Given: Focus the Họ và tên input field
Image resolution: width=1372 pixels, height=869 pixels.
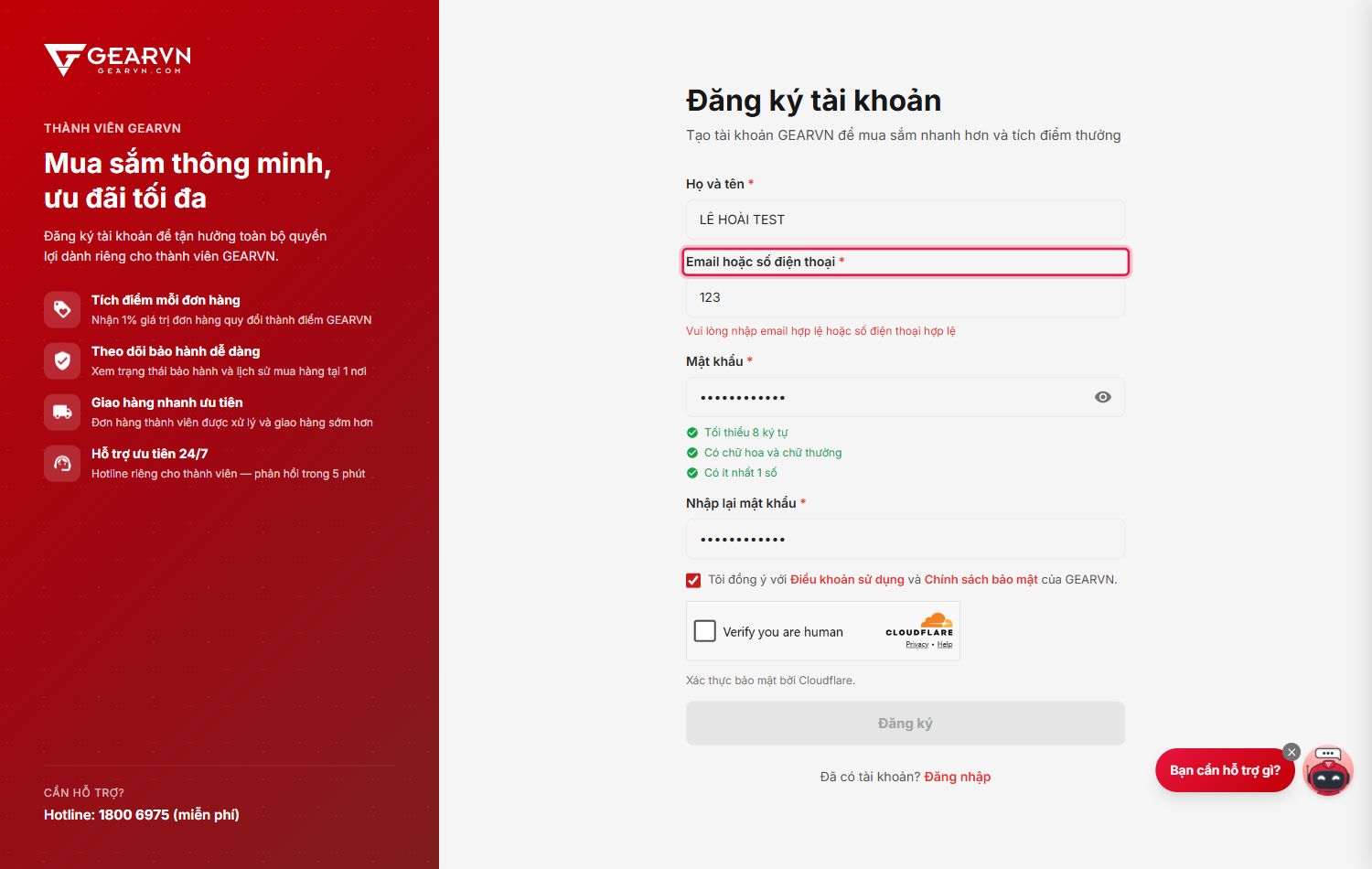Looking at the screenshot, I should click(906, 220).
